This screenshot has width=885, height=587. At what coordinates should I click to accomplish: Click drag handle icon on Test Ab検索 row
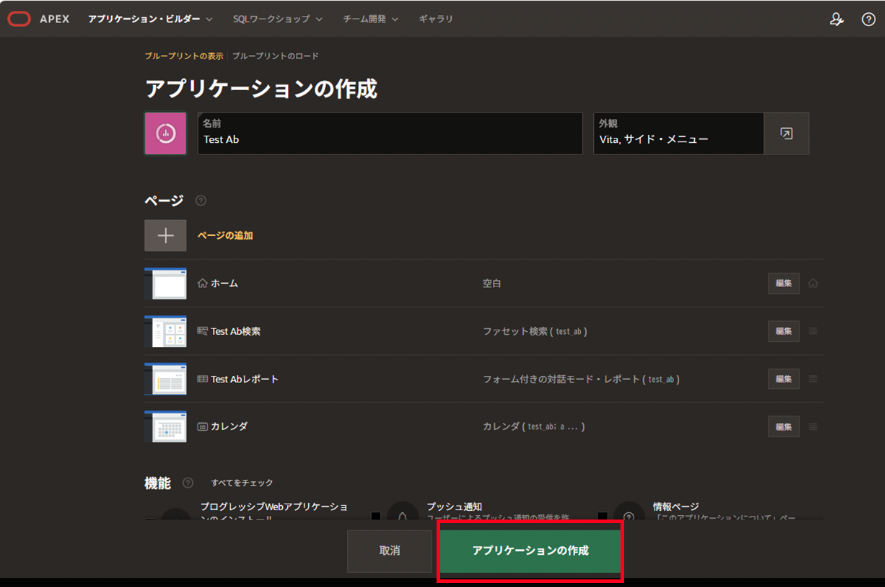click(812, 331)
